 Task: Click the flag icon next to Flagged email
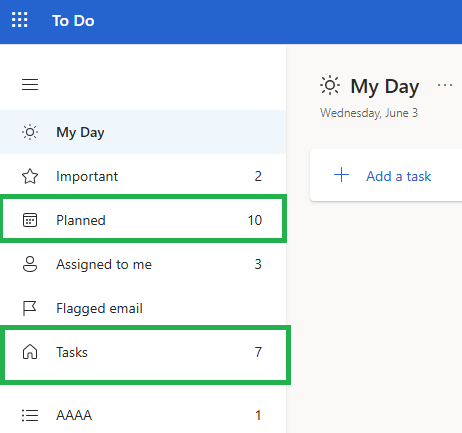(x=29, y=308)
